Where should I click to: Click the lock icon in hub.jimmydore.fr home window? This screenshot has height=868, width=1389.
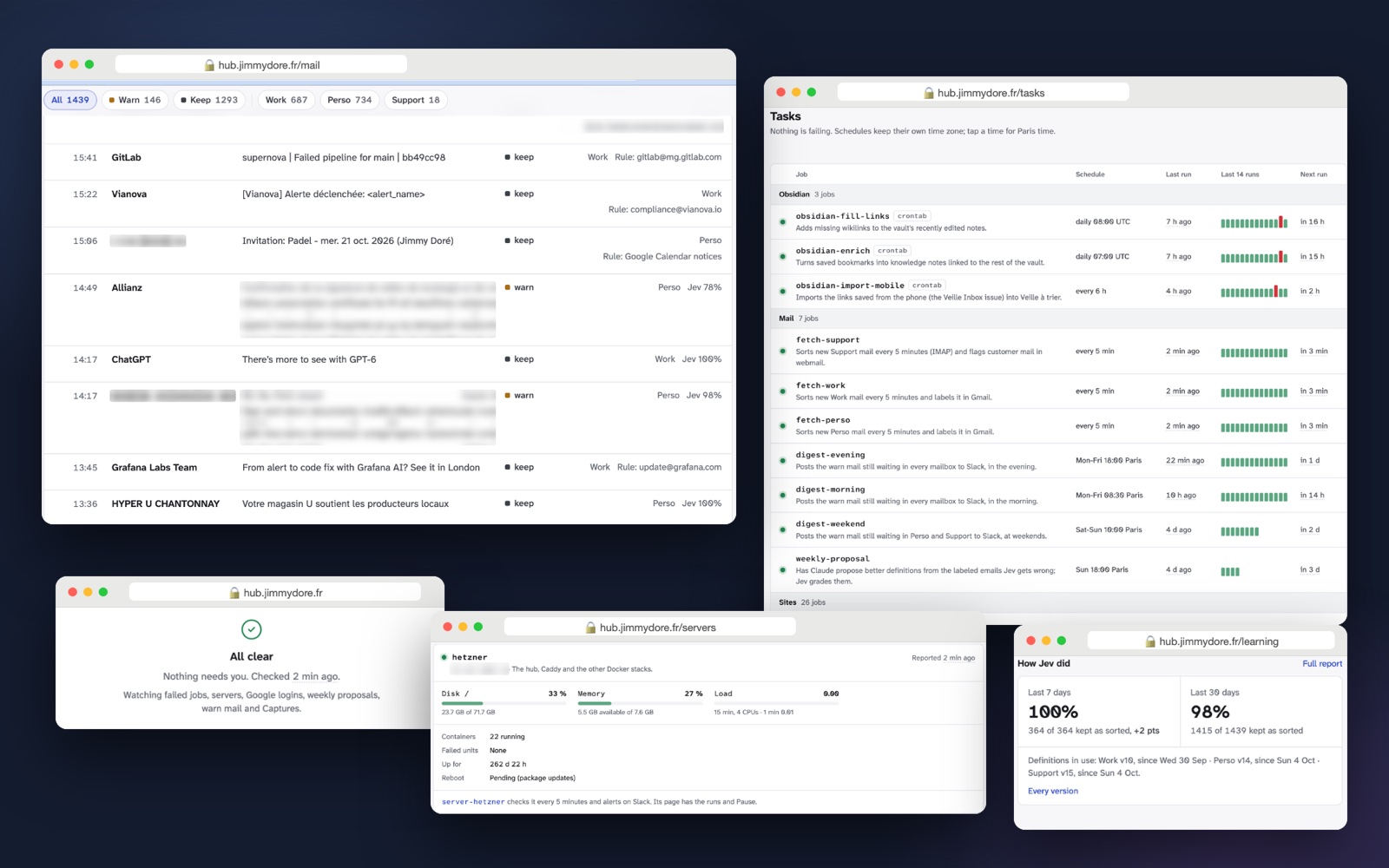coord(234,593)
